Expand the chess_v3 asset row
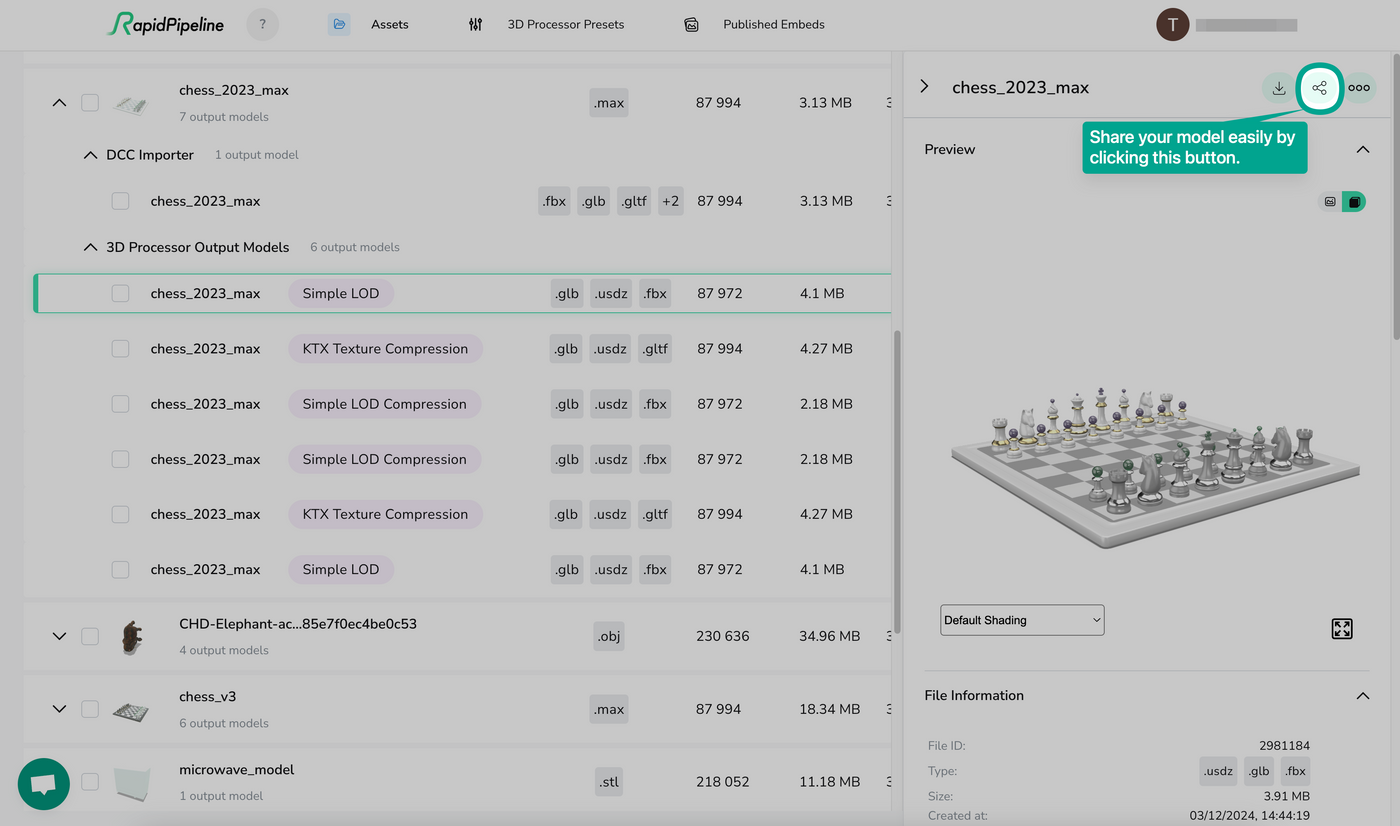The width and height of the screenshot is (1400, 826). click(59, 709)
